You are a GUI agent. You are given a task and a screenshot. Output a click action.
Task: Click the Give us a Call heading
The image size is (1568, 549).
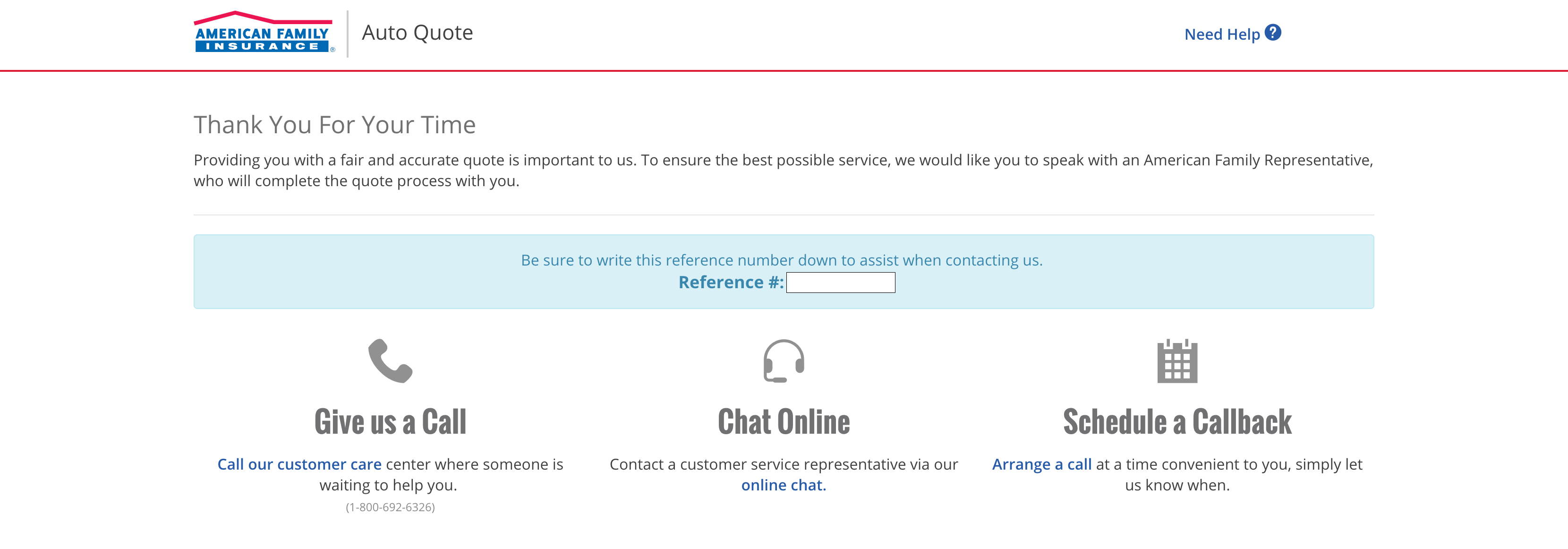click(390, 422)
